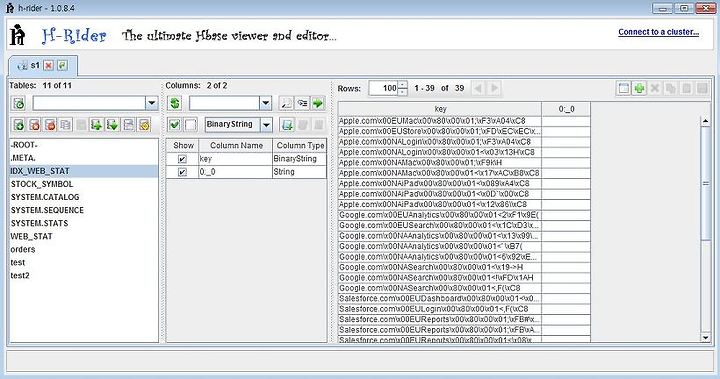This screenshot has width=720, height=379.
Task: Select the STOCK_SYMBOL table
Action: point(84,184)
